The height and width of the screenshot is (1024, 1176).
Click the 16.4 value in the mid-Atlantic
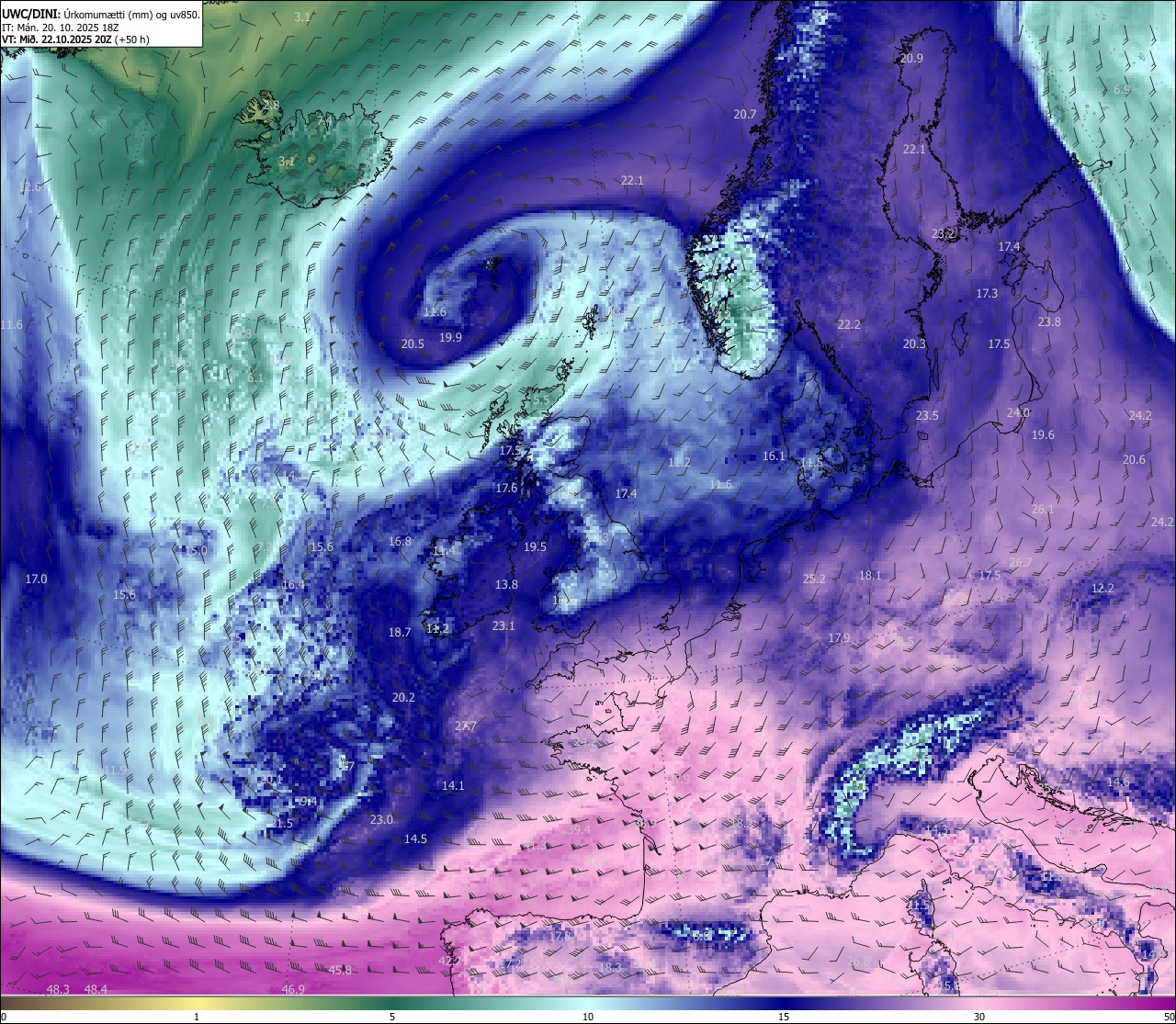click(293, 585)
